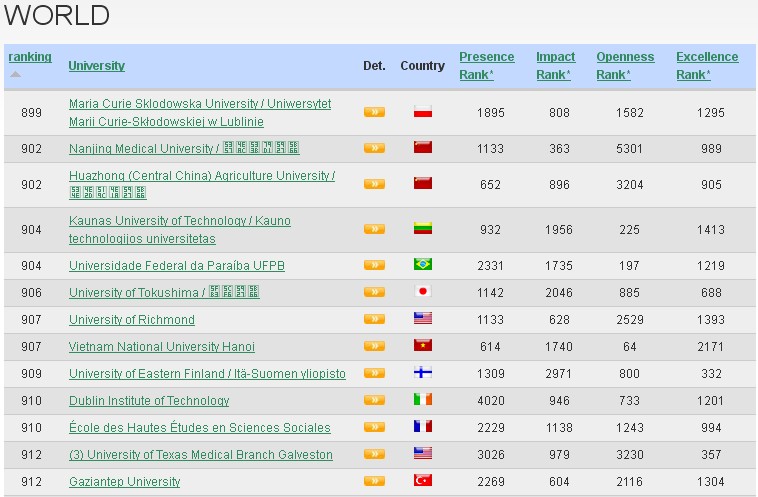Click the Finland flag icon

422,374
